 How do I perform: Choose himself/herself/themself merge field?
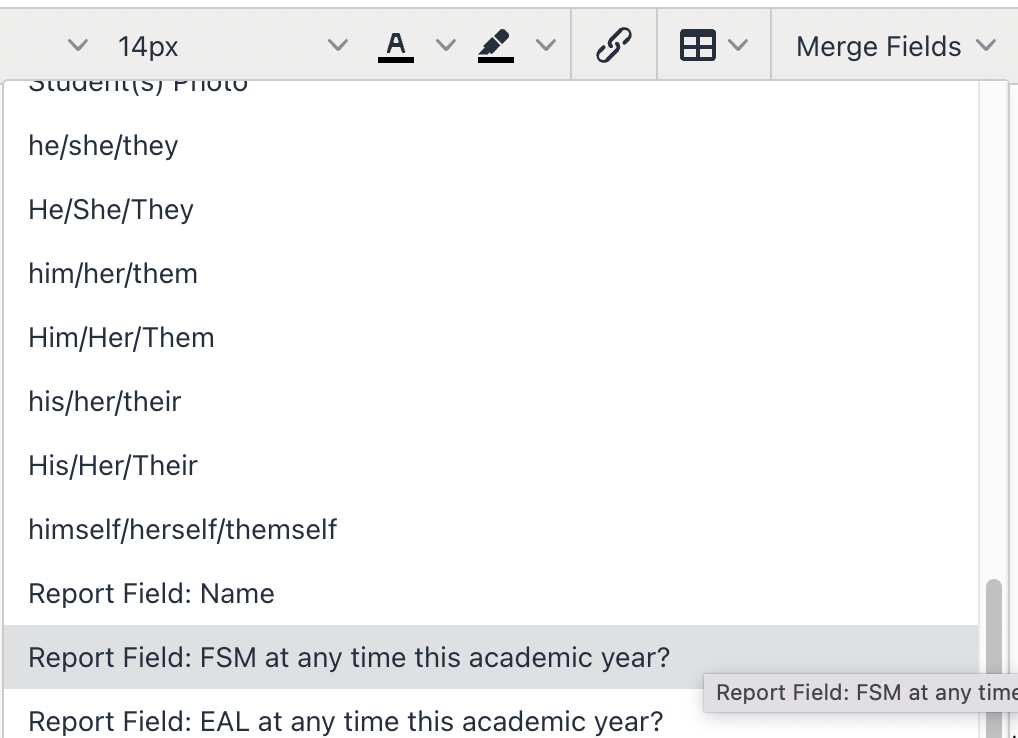(183, 530)
